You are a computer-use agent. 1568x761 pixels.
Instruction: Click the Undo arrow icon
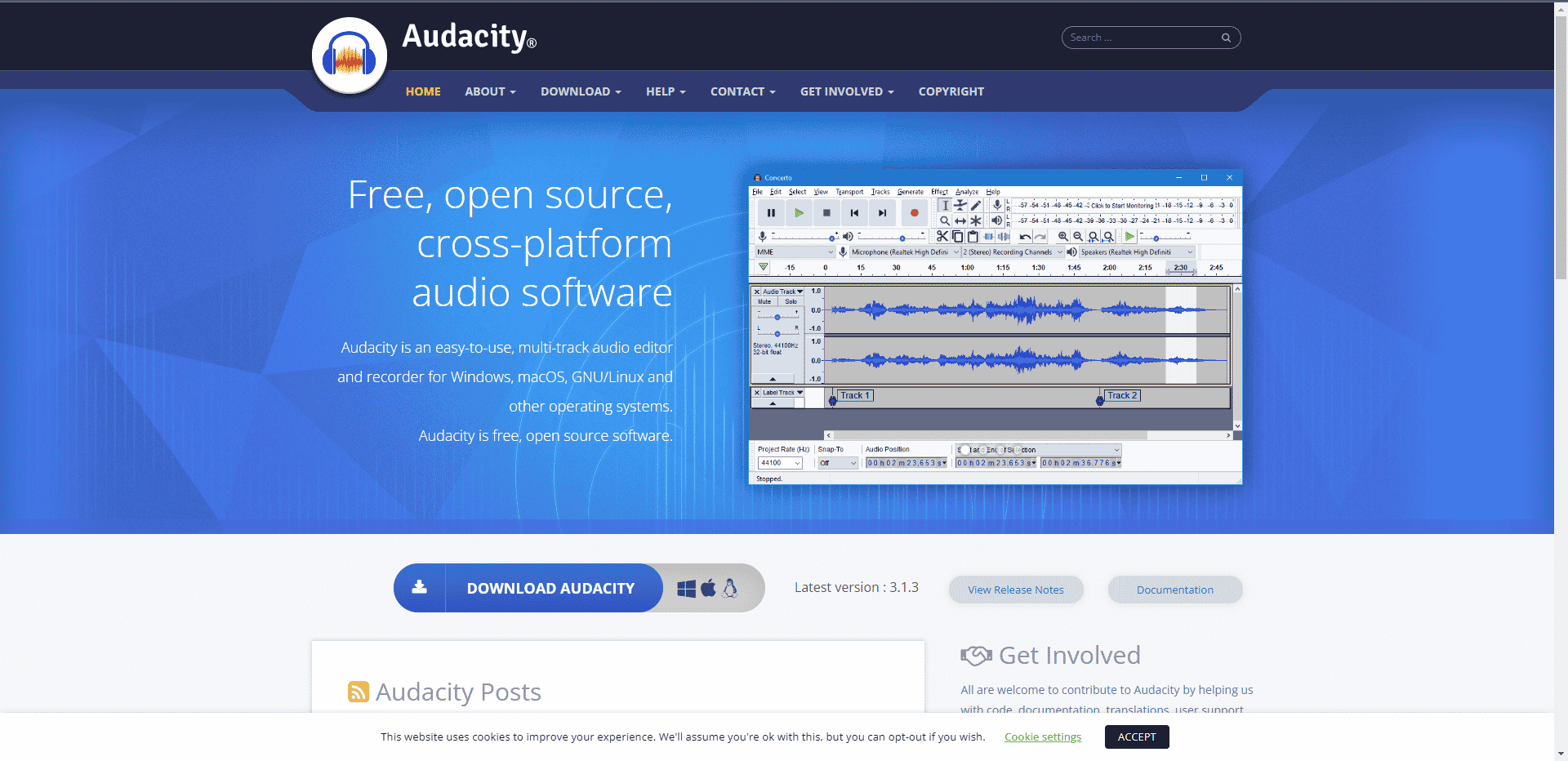pos(1025,236)
